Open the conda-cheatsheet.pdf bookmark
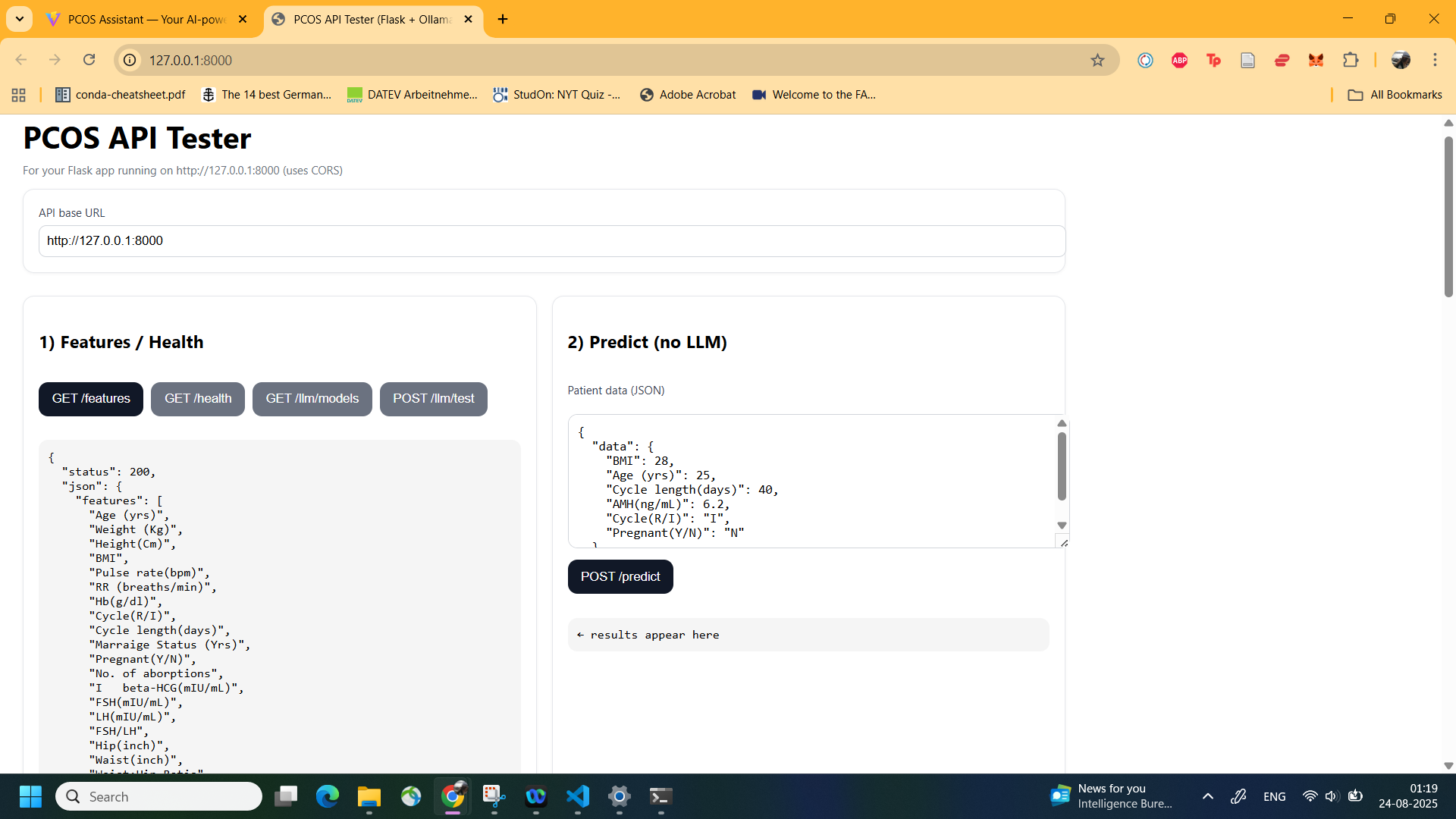Image resolution: width=1456 pixels, height=819 pixels. click(x=121, y=95)
